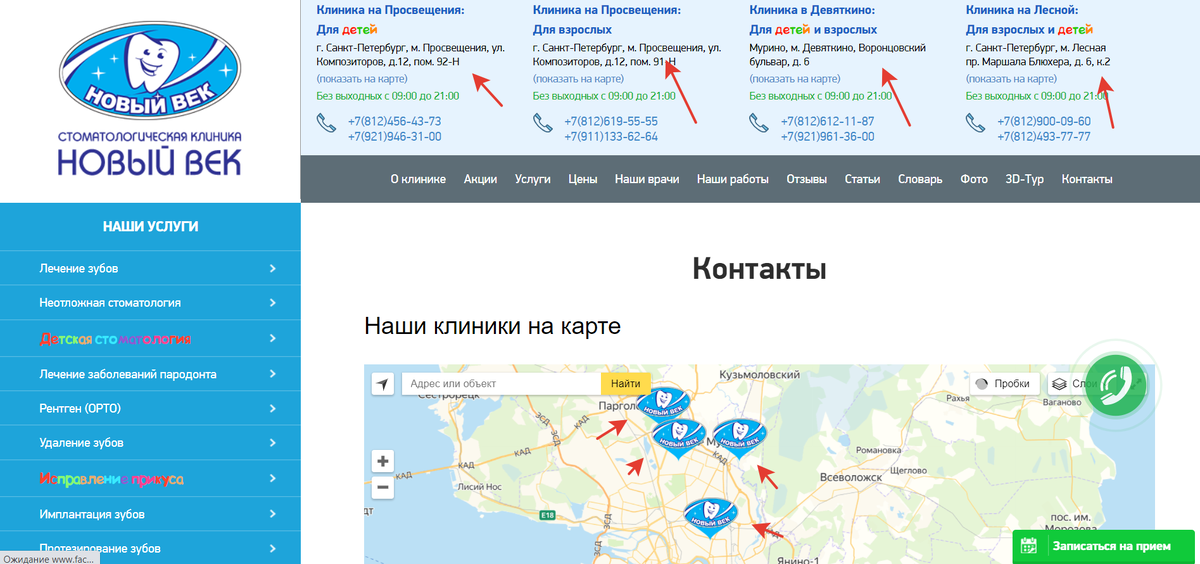Open the О клинике menu item
This screenshot has width=1200, height=564.
[x=418, y=179]
